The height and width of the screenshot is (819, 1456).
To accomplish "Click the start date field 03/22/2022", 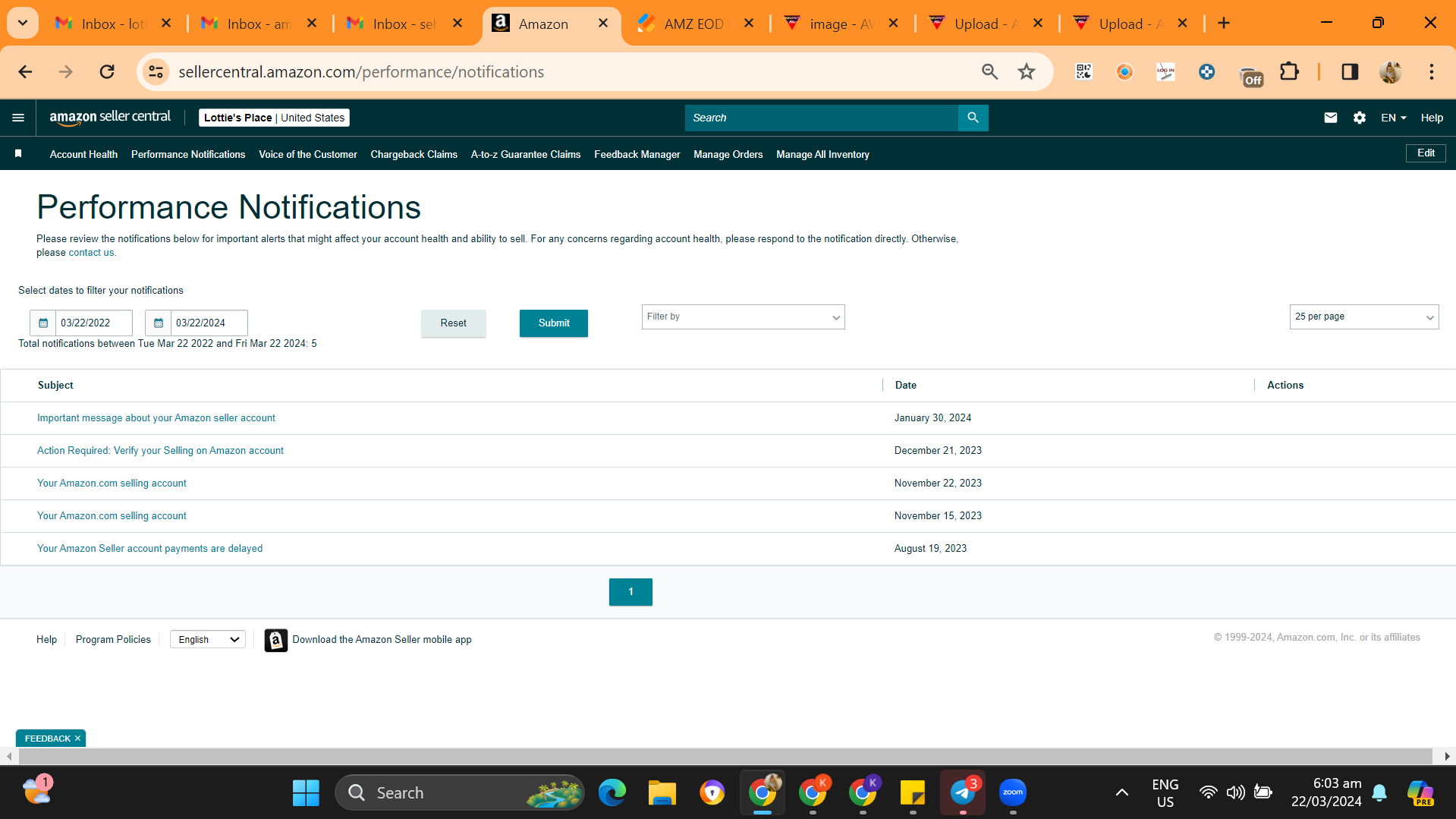I will [94, 323].
